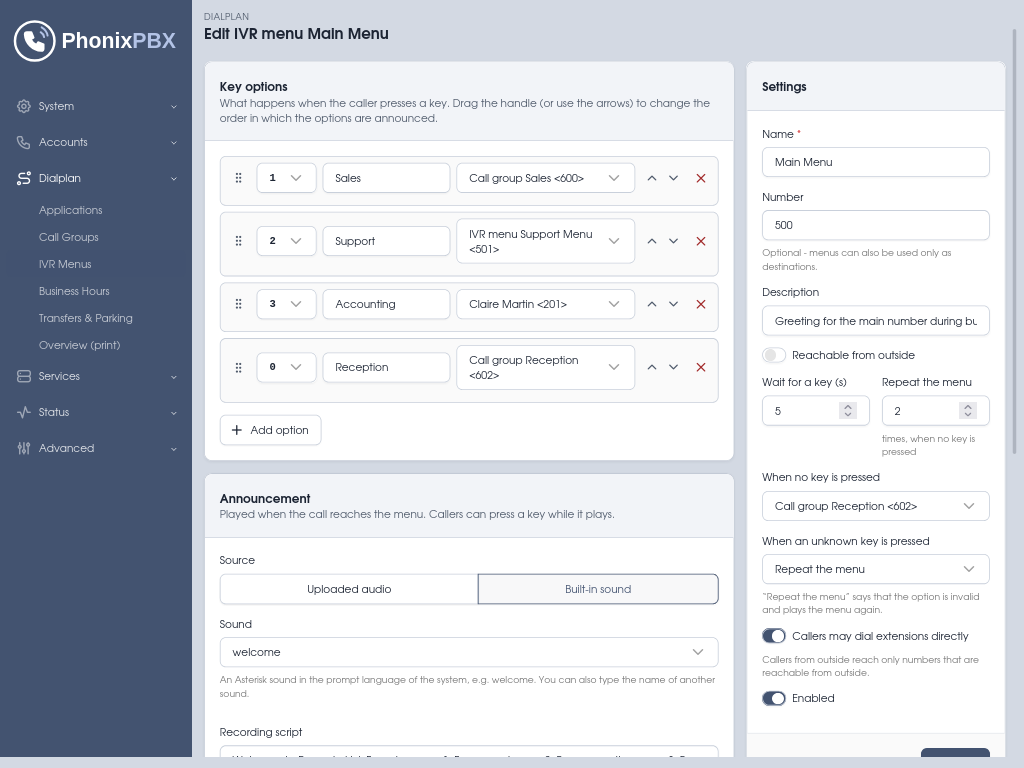Viewport: 1024px width, 768px height.
Task: Open IVR Menus in sidebar
Action: click(x=65, y=264)
